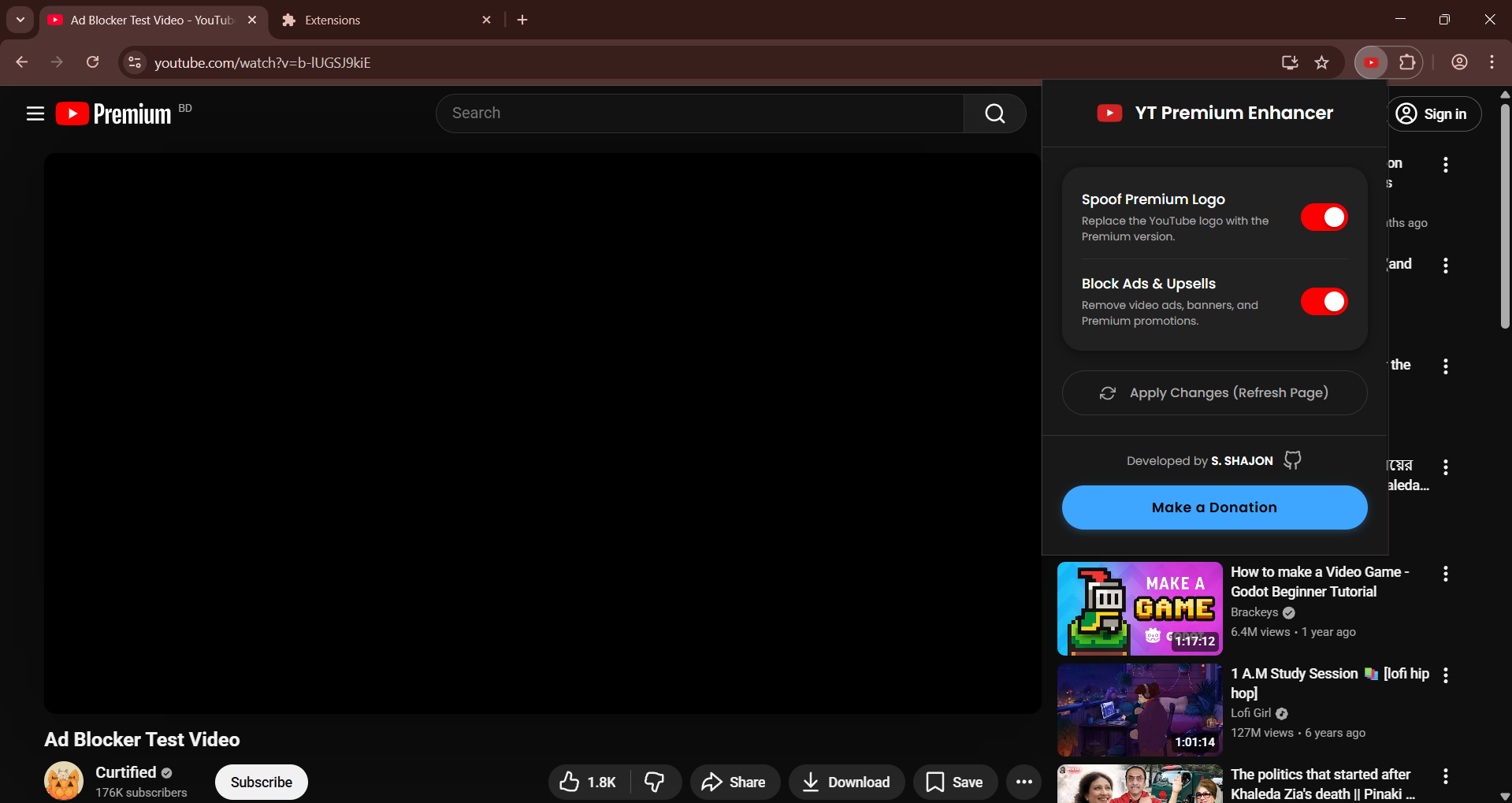Open the tab search dropdown chevron
Image resolution: width=1512 pixels, height=803 pixels.
[20, 20]
